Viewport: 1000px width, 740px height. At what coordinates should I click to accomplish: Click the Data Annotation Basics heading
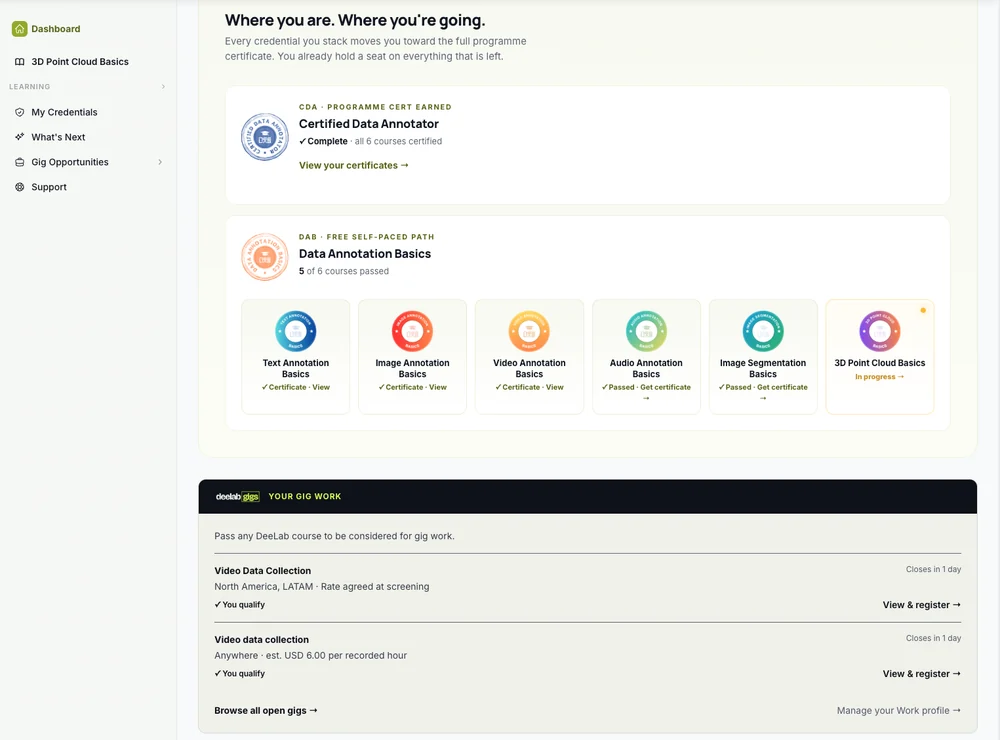pos(365,254)
